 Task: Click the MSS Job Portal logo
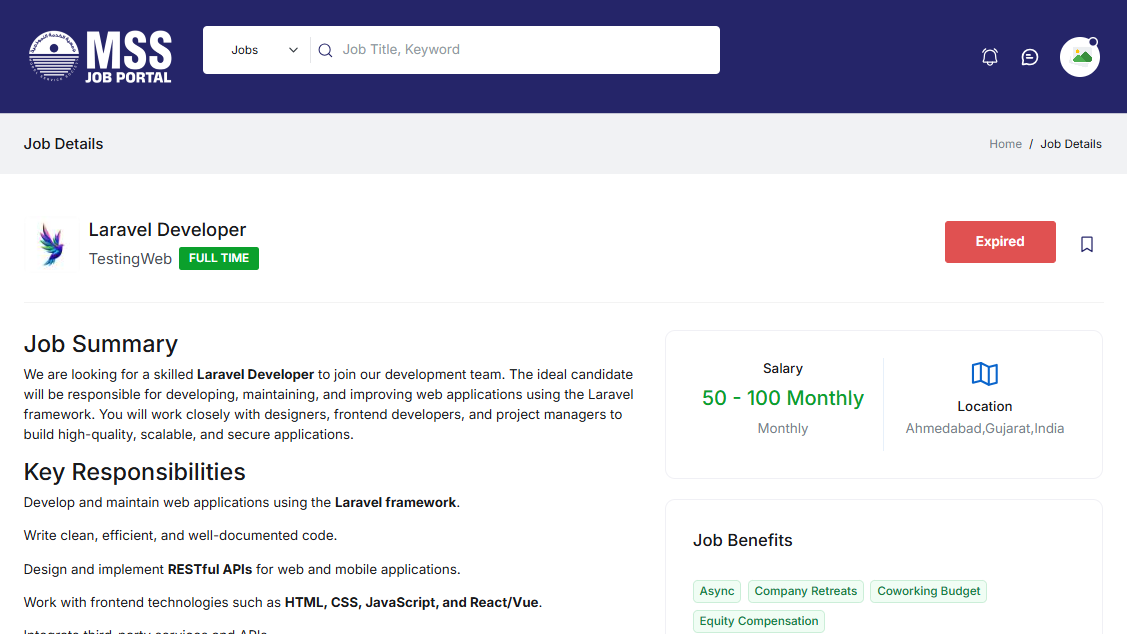(x=100, y=56)
